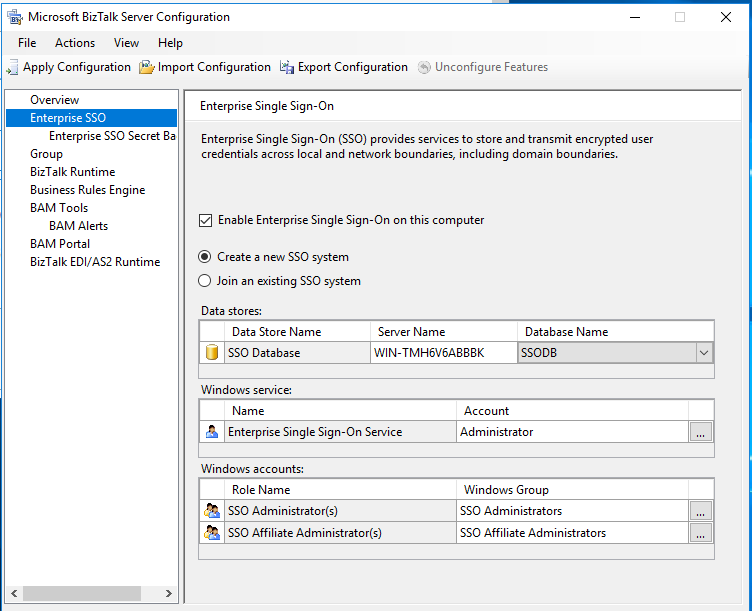Click the SSO Administrators windows group cell
752x611 pixels.
[x=573, y=511]
